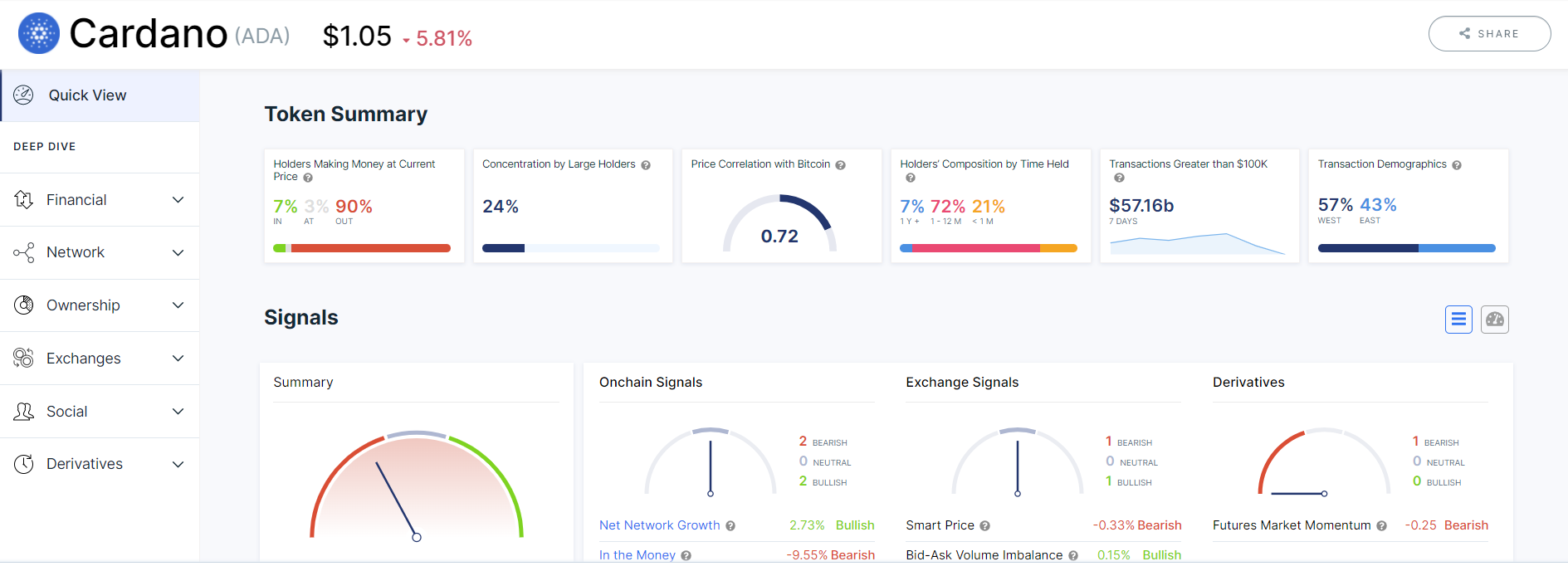Click the Quick View gauge icon
This screenshot has height=576, width=1568.
point(24,95)
